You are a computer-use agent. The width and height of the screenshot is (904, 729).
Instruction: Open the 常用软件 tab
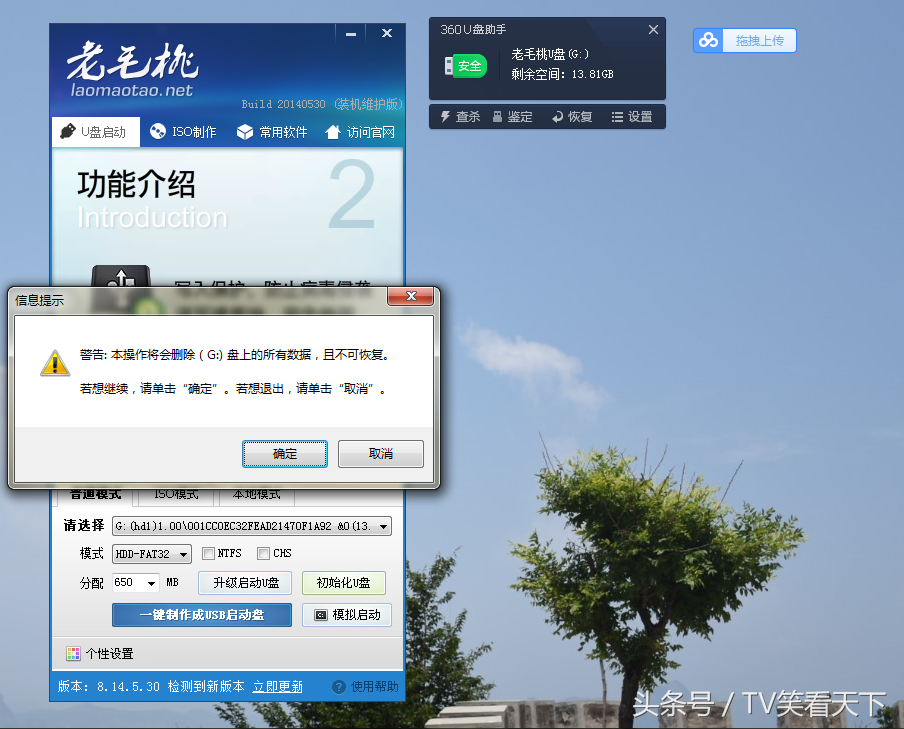coord(272,132)
